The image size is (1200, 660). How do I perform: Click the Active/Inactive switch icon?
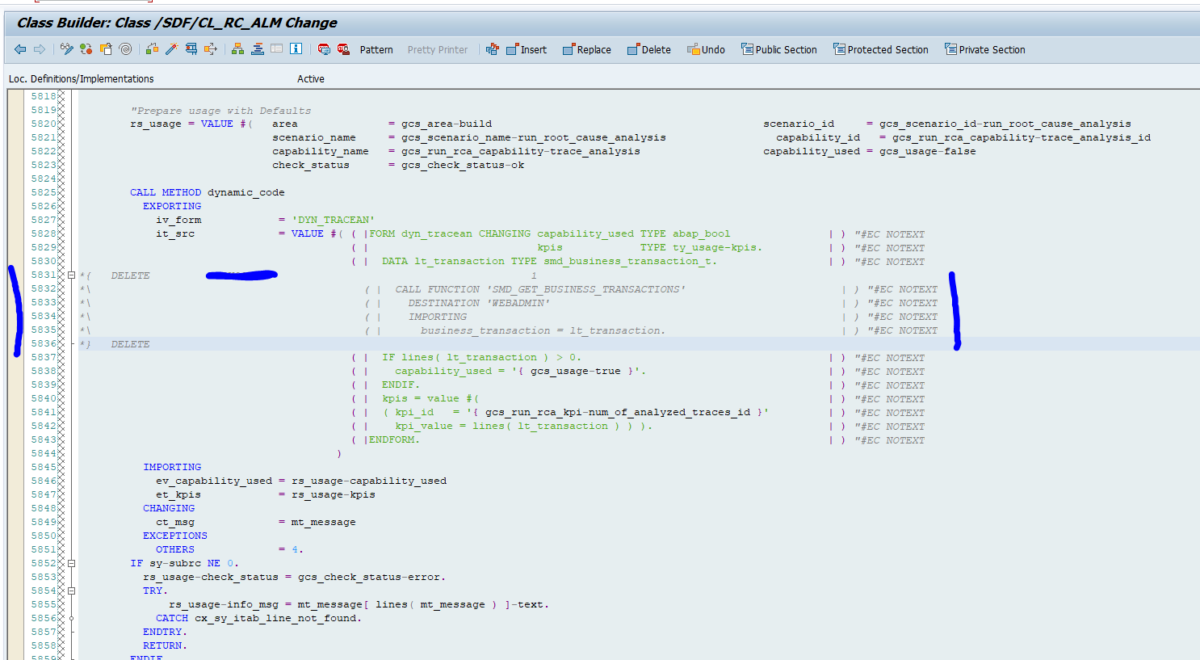[x=86, y=49]
